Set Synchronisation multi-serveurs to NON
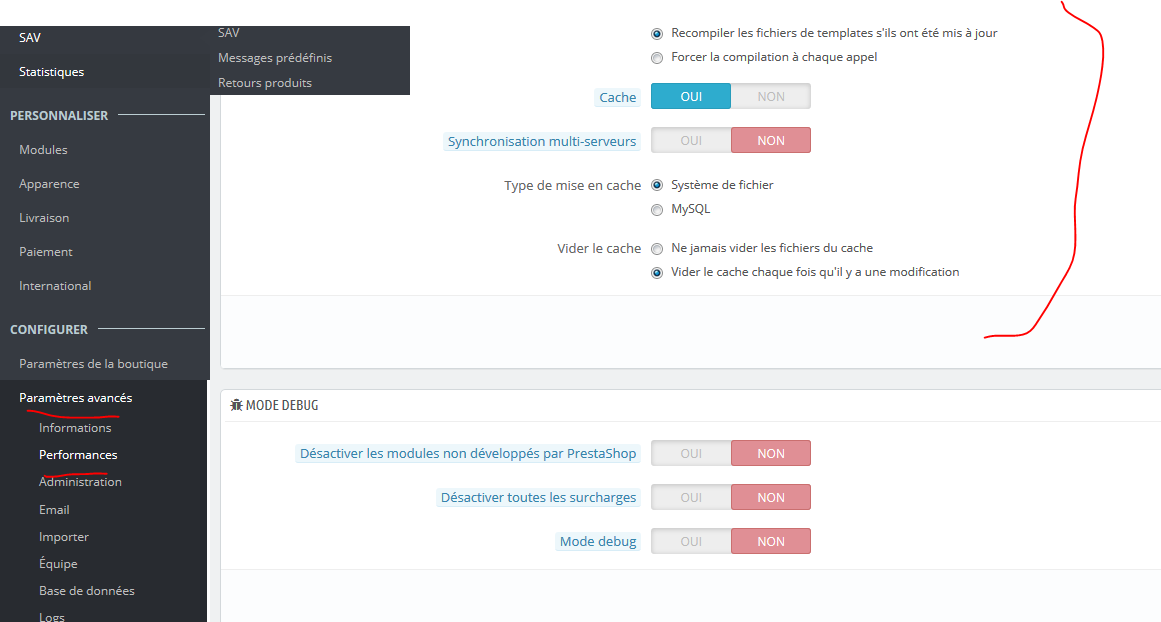The width and height of the screenshot is (1161, 622). [771, 141]
